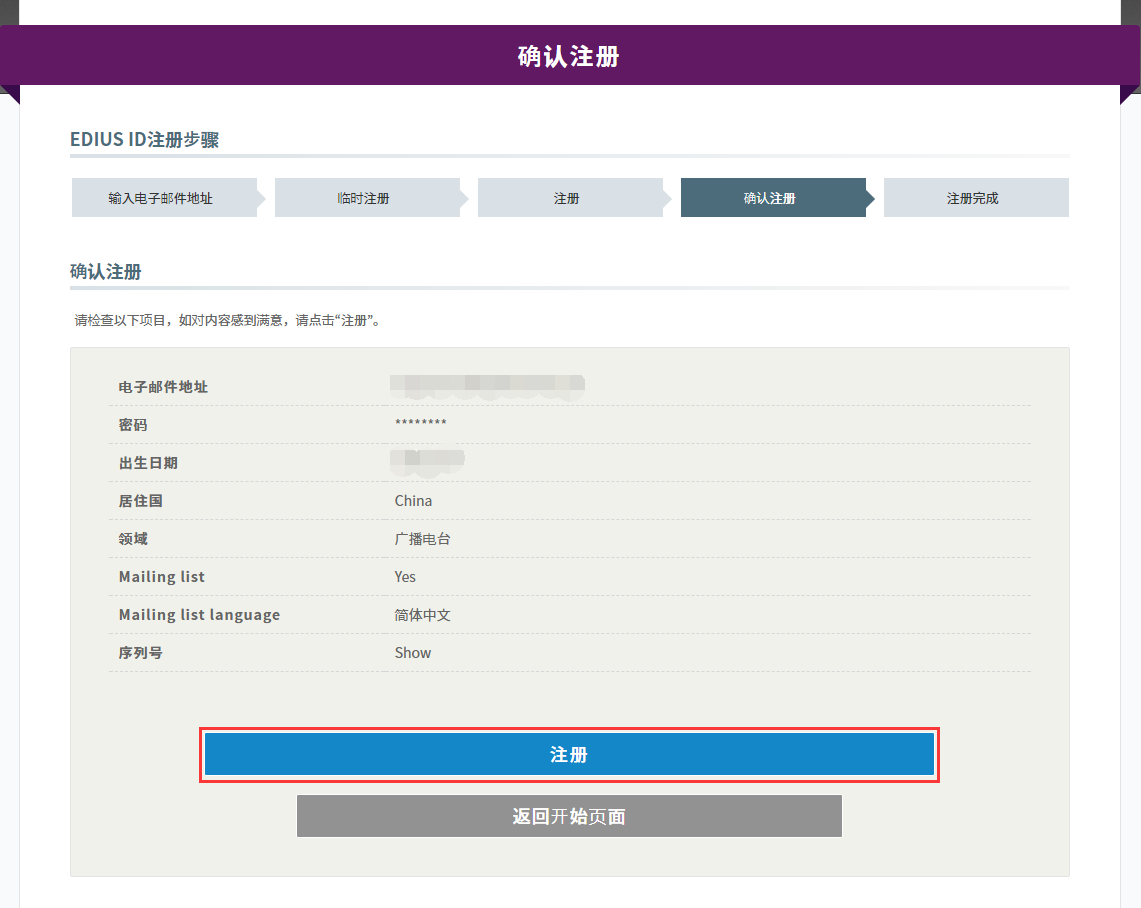Viewport: 1141px width, 908px height.
Task: Select the 输入电子邮件地址 step
Action: (x=164, y=198)
